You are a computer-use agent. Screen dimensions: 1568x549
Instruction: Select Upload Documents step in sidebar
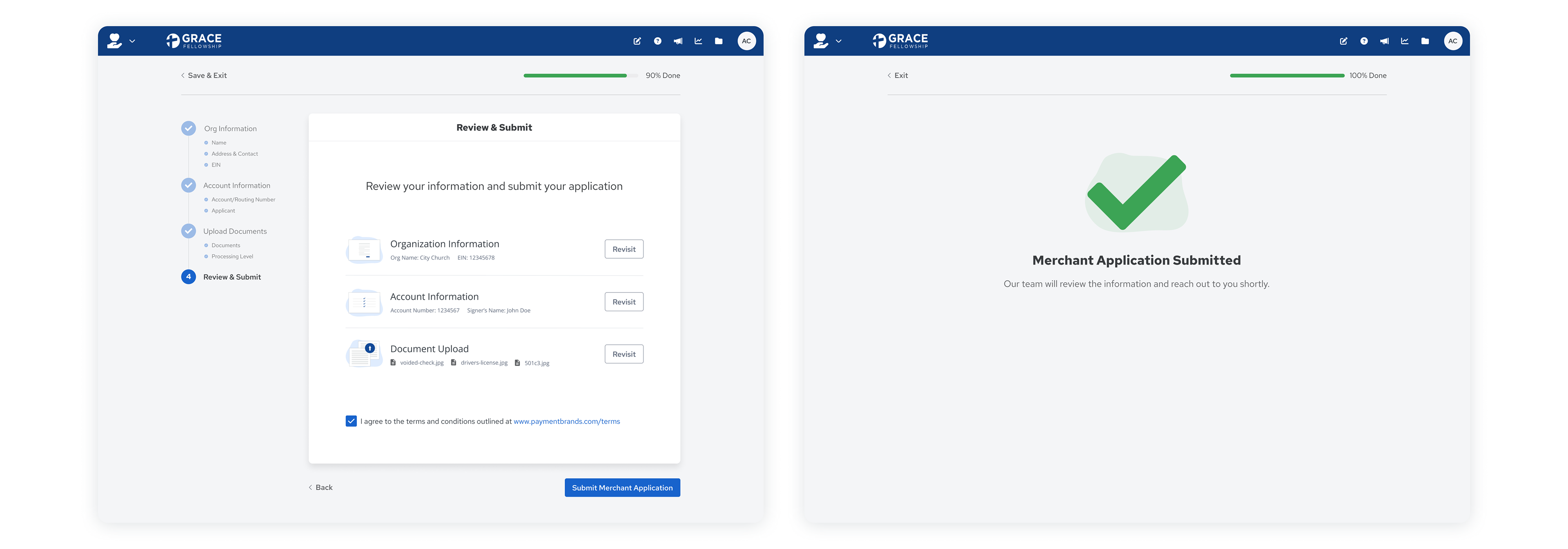(x=235, y=231)
